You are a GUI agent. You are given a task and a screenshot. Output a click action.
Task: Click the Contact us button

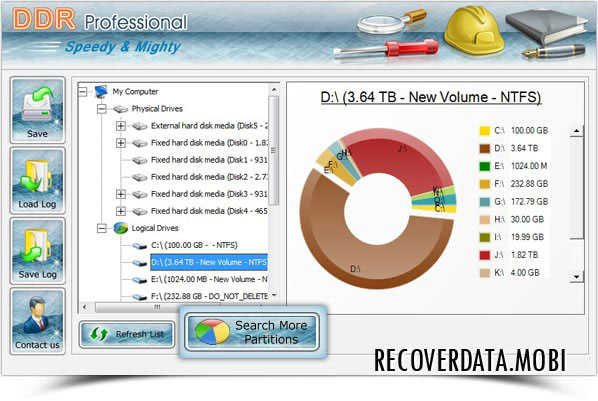37,321
